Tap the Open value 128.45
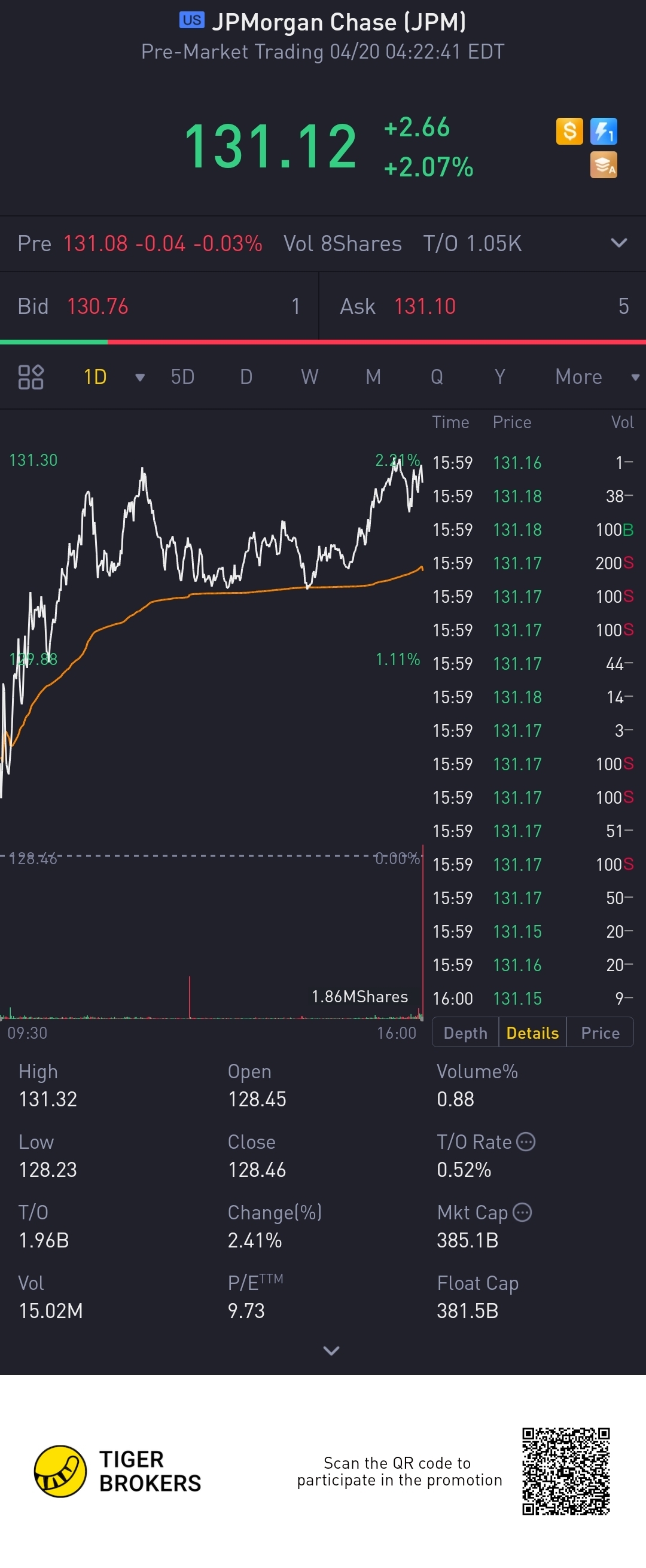Screen dimensions: 646x1568 click(x=257, y=1099)
